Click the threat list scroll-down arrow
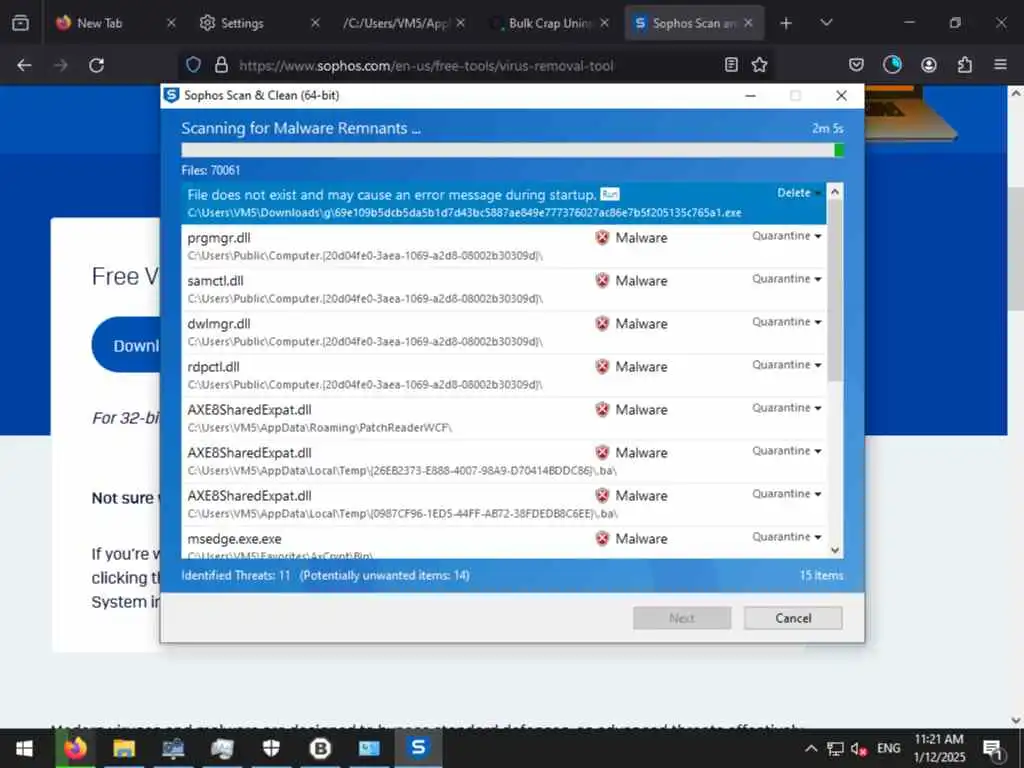 click(835, 550)
